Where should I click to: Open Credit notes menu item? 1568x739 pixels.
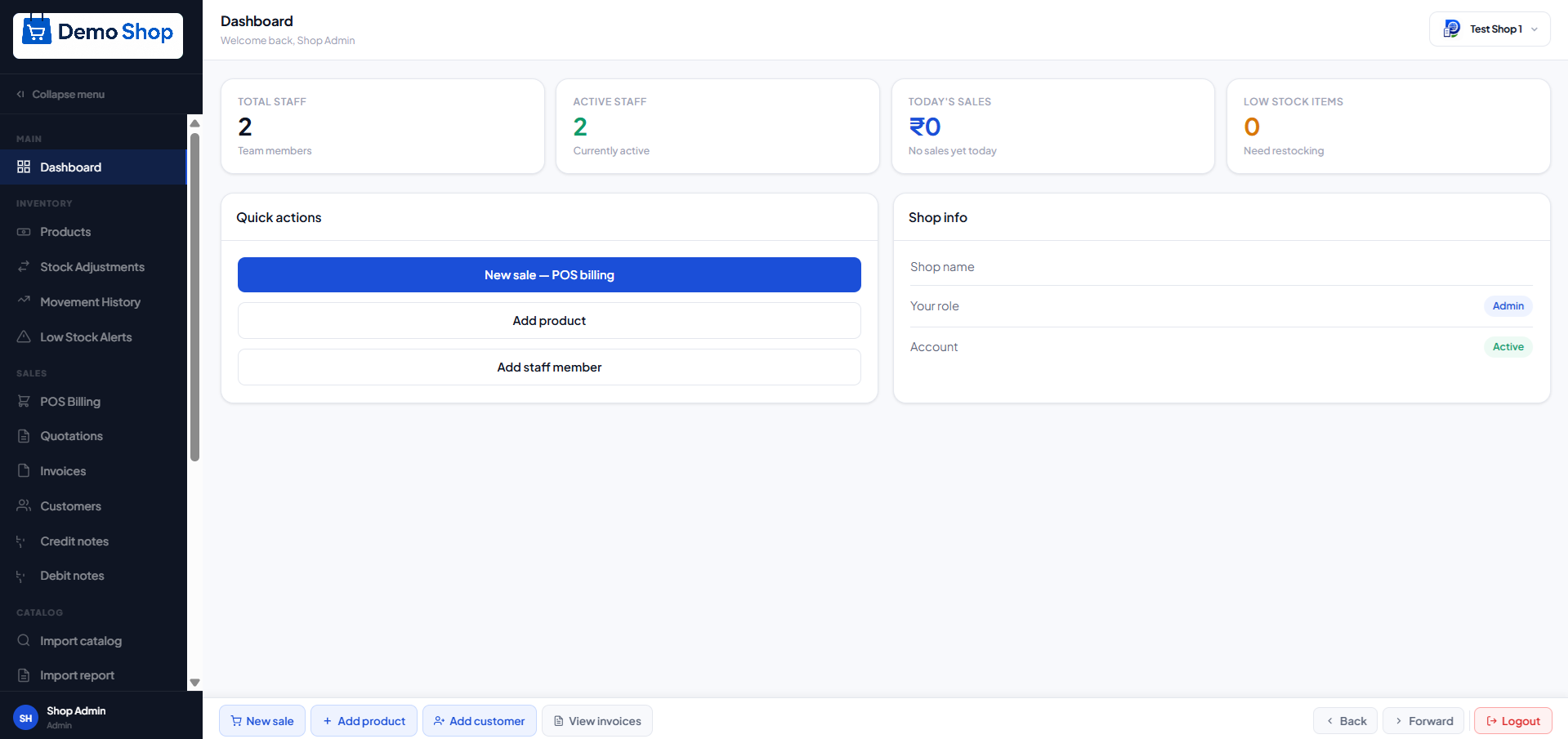93,541
